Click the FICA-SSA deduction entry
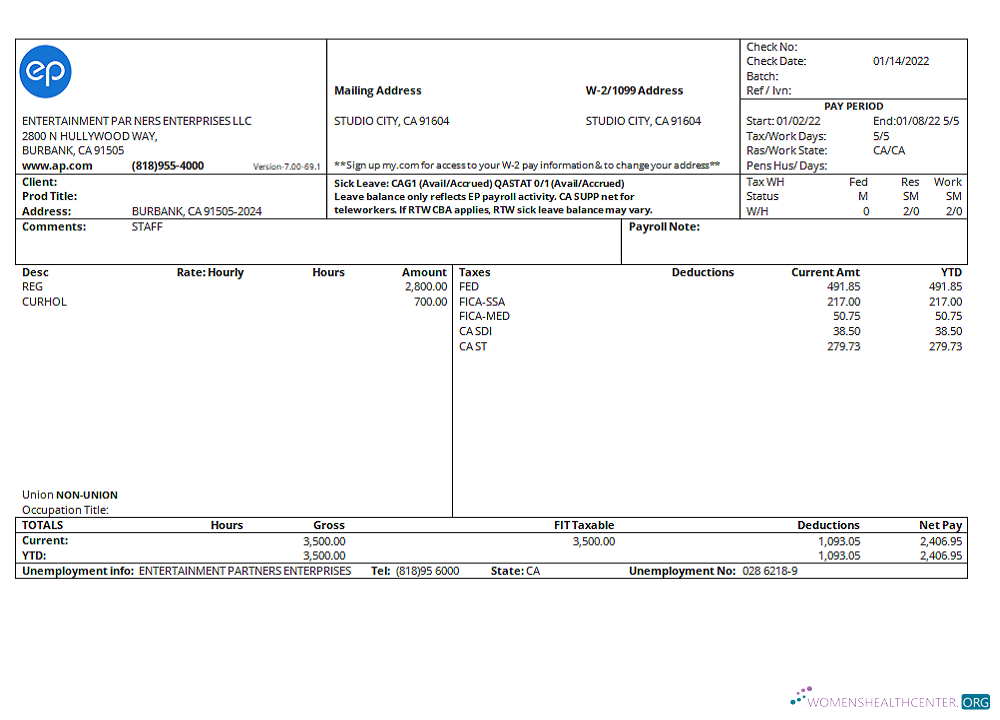 (479, 301)
